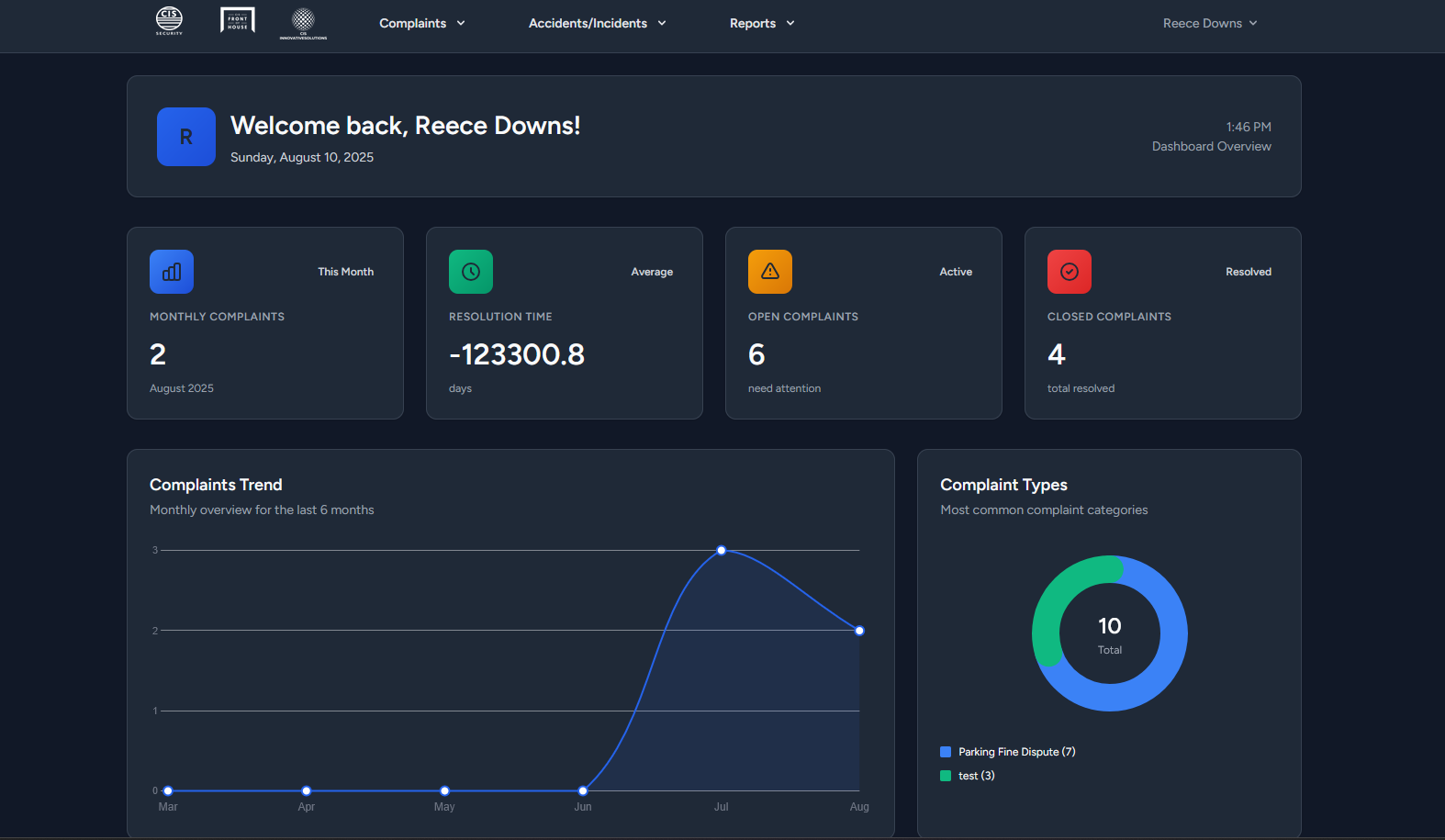The width and height of the screenshot is (1445, 840).
Task: Click the Jun data point on the chart
Action: [583, 790]
